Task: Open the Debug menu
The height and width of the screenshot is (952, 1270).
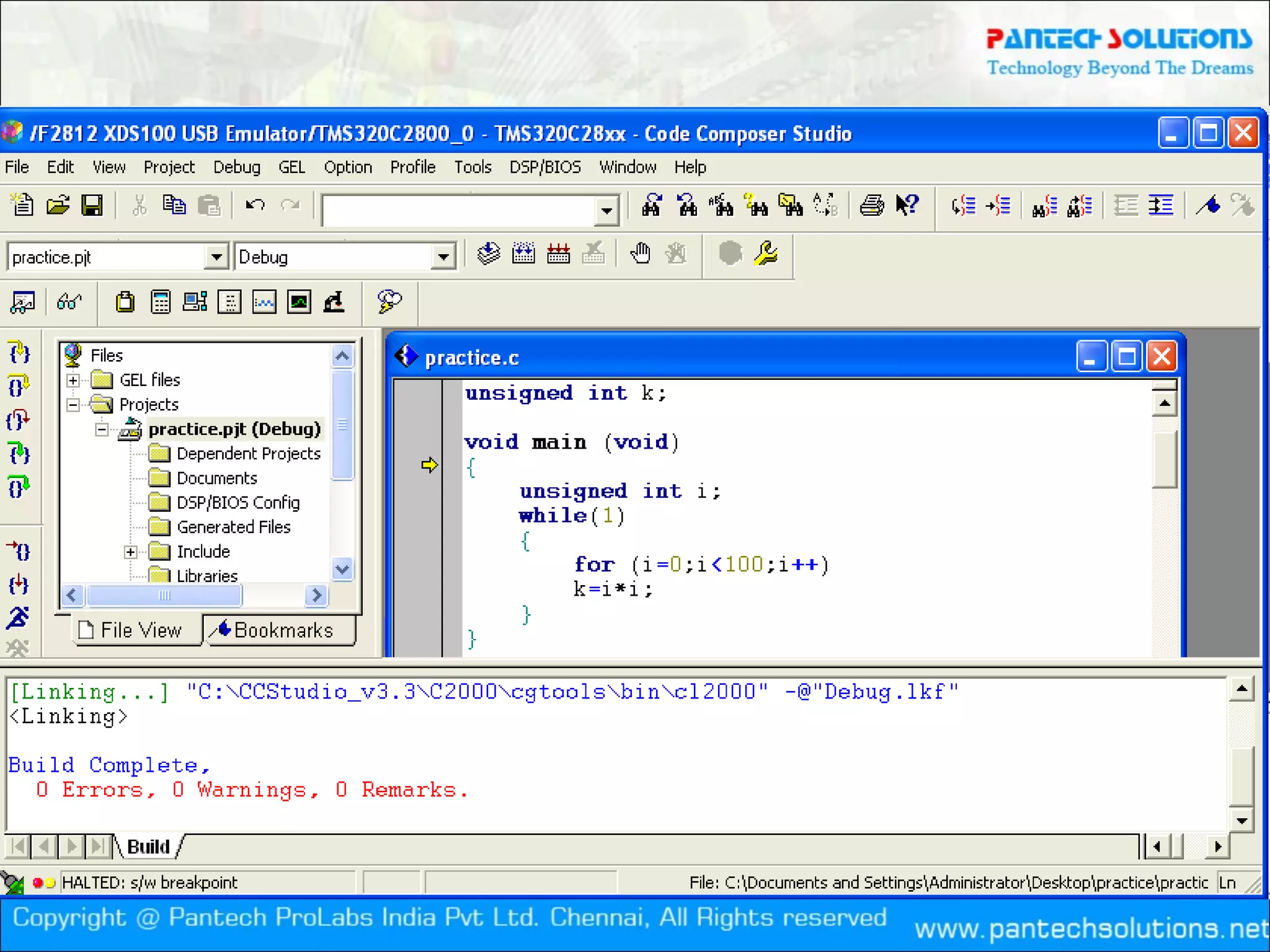Action: [x=236, y=167]
